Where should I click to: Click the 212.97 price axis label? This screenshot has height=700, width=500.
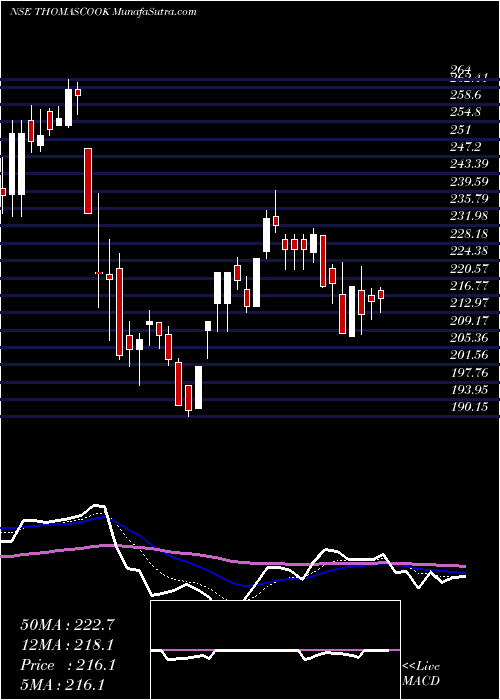click(469, 304)
